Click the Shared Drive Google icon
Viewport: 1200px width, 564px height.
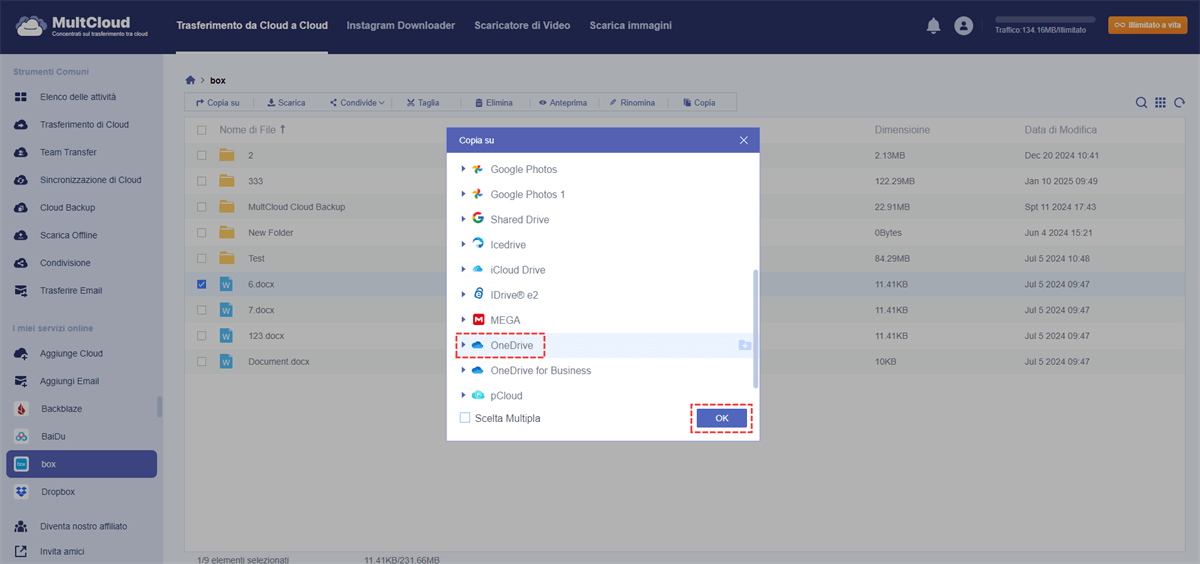point(478,219)
